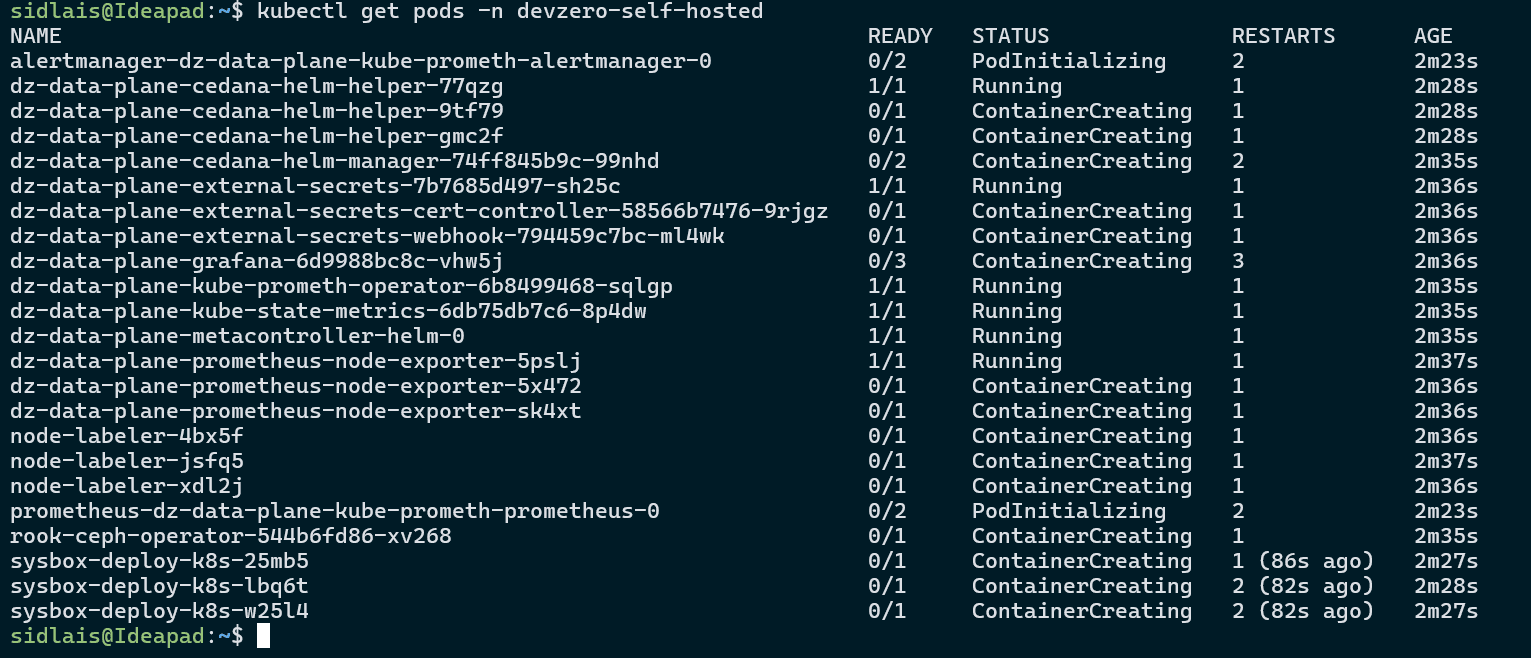The image size is (1531, 658).
Task: Click the READY column header
Action: pos(900,36)
